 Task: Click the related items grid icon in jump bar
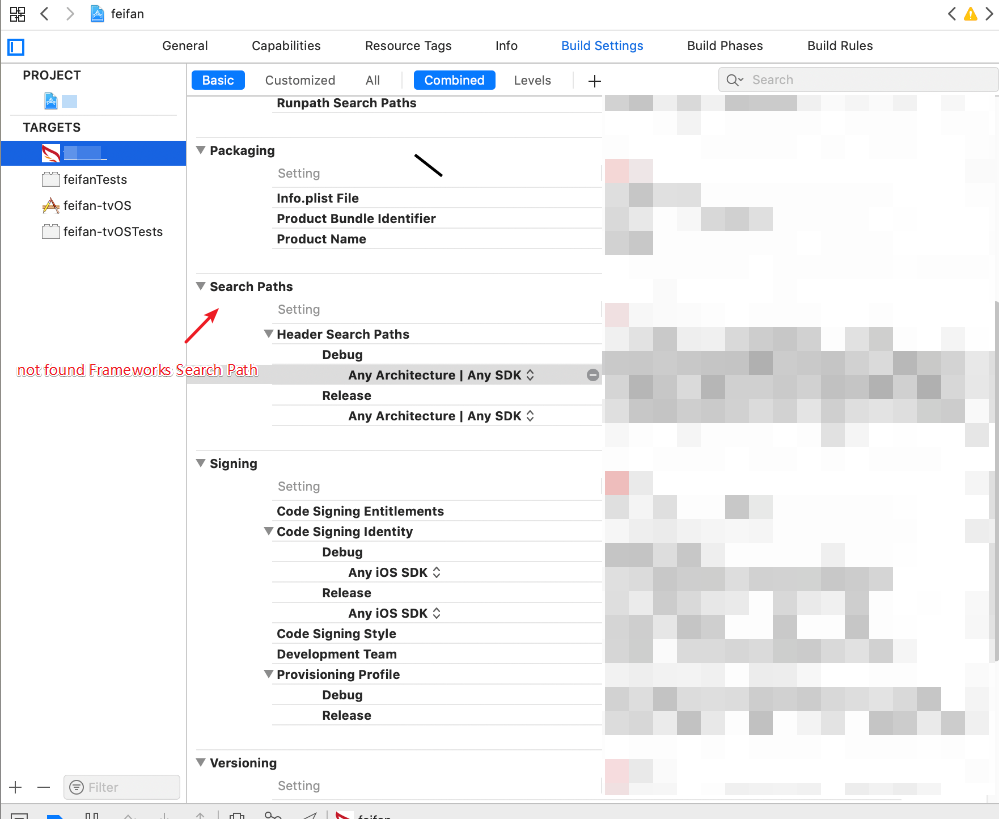(x=16, y=13)
